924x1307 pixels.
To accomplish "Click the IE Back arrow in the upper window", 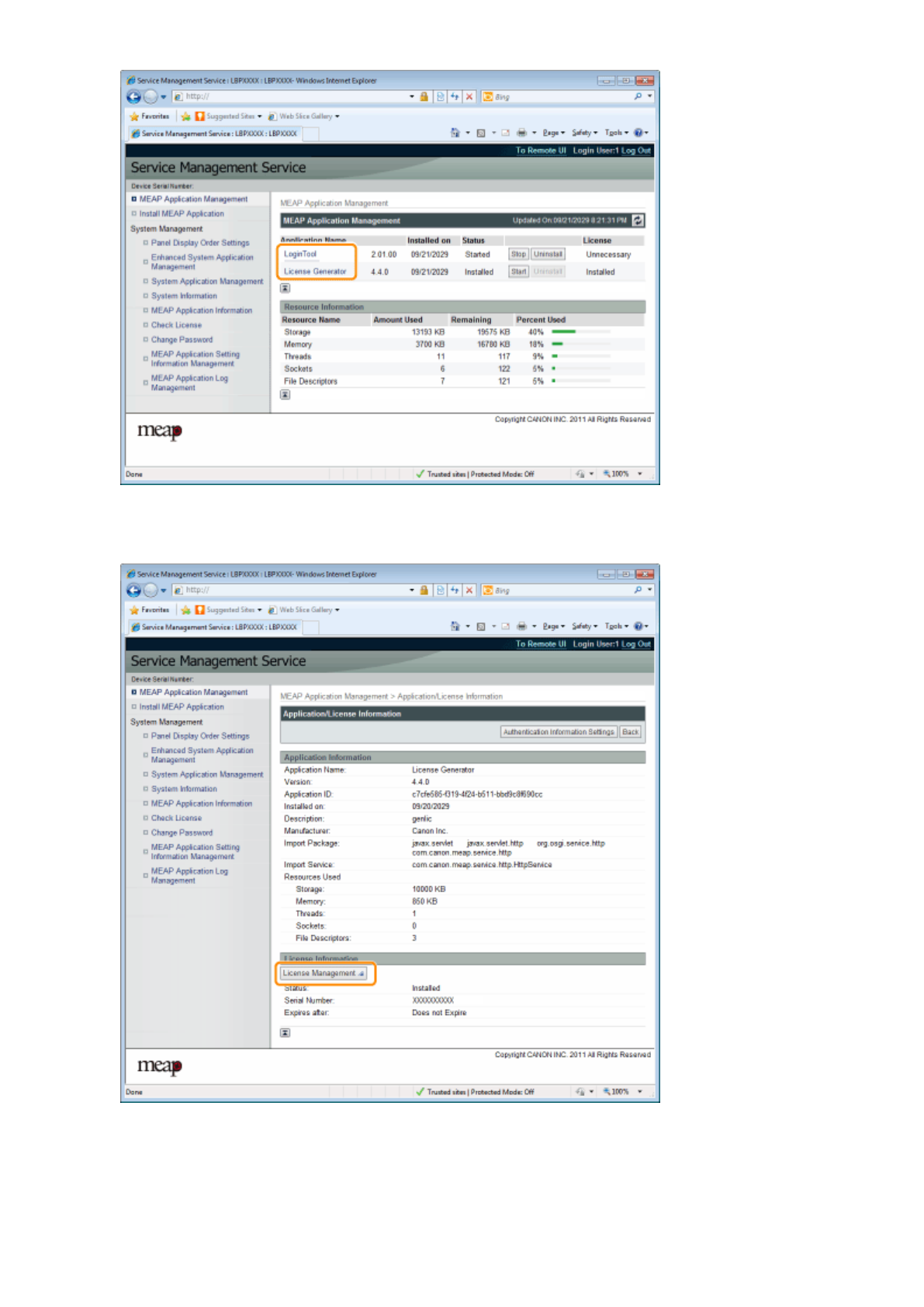I will pos(133,97).
